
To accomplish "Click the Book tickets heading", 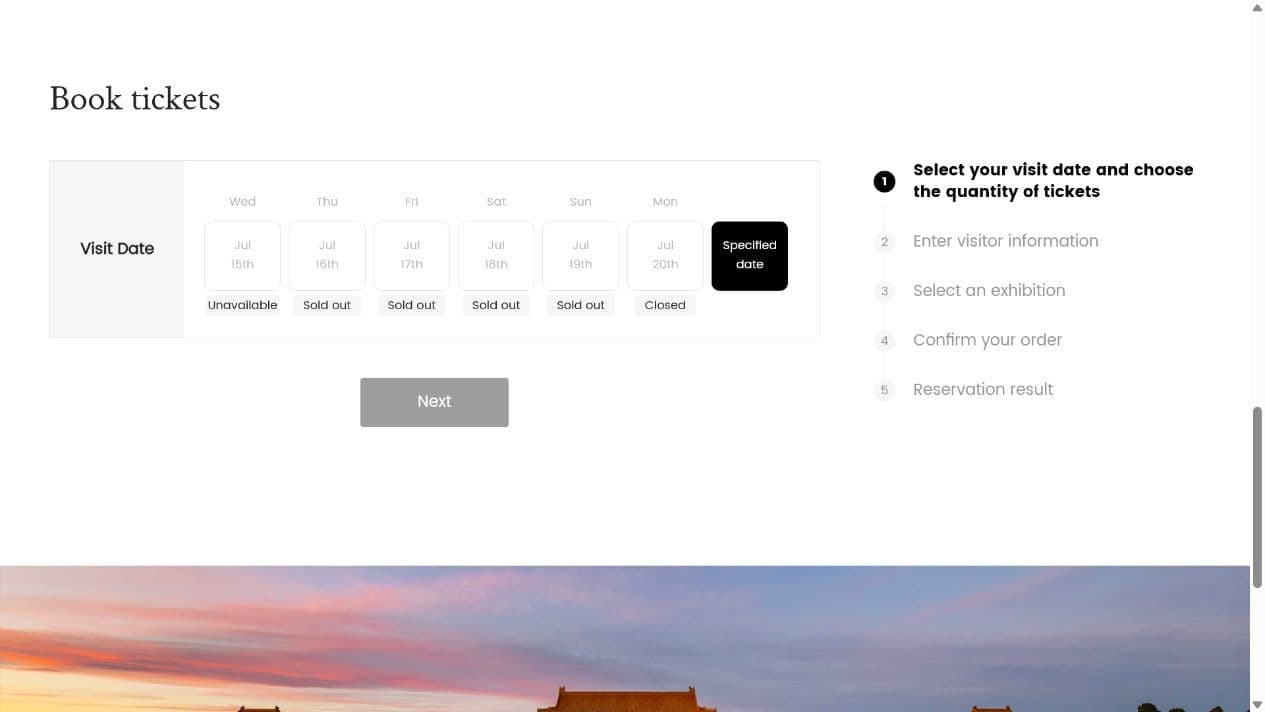I will coord(134,98).
